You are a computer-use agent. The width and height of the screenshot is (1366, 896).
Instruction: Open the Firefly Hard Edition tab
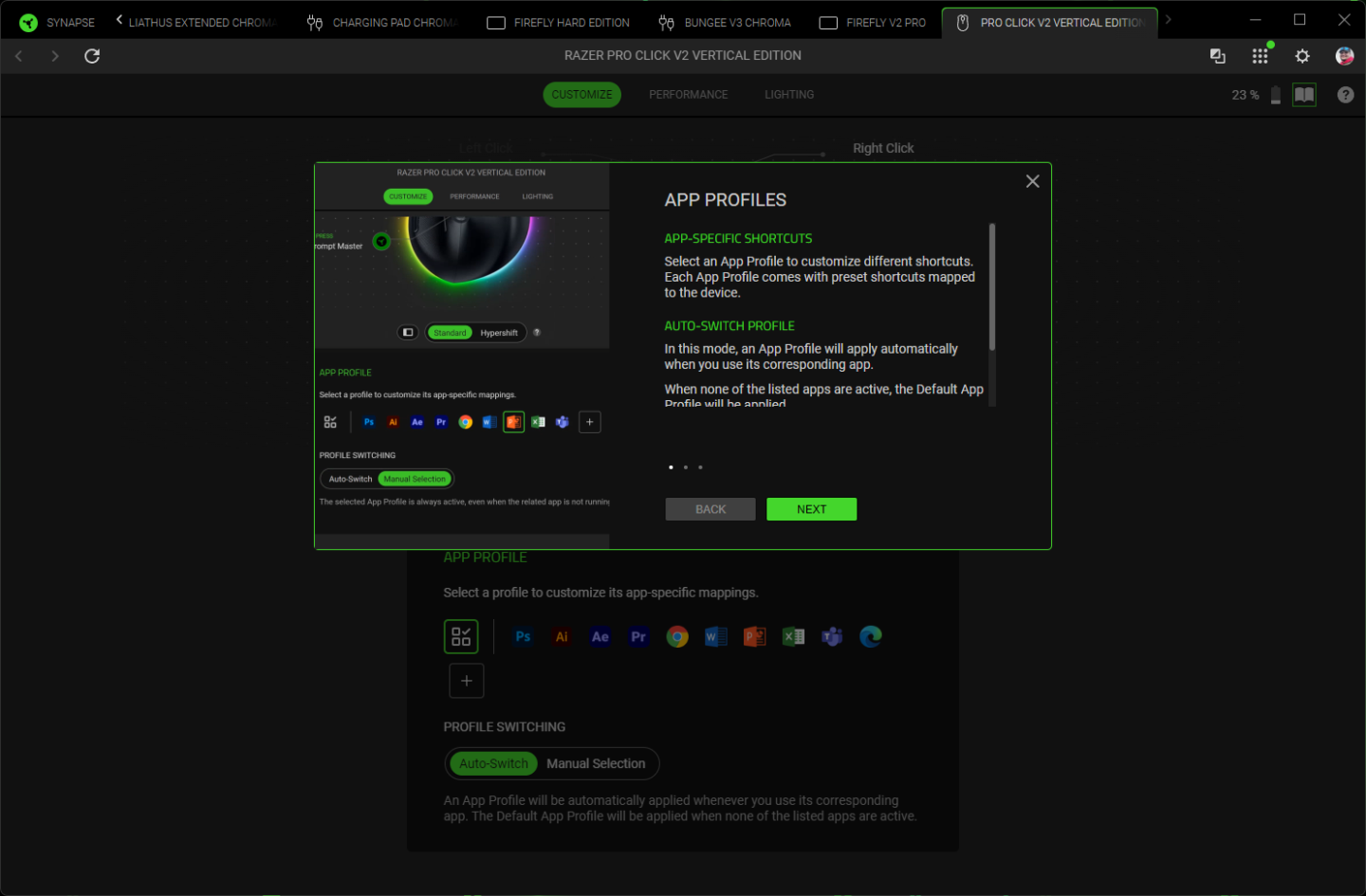point(559,22)
